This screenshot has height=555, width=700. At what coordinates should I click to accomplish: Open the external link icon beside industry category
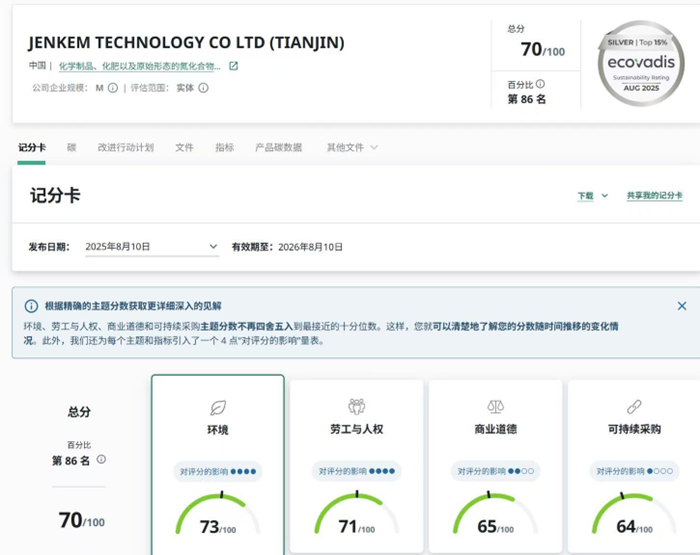[234, 66]
